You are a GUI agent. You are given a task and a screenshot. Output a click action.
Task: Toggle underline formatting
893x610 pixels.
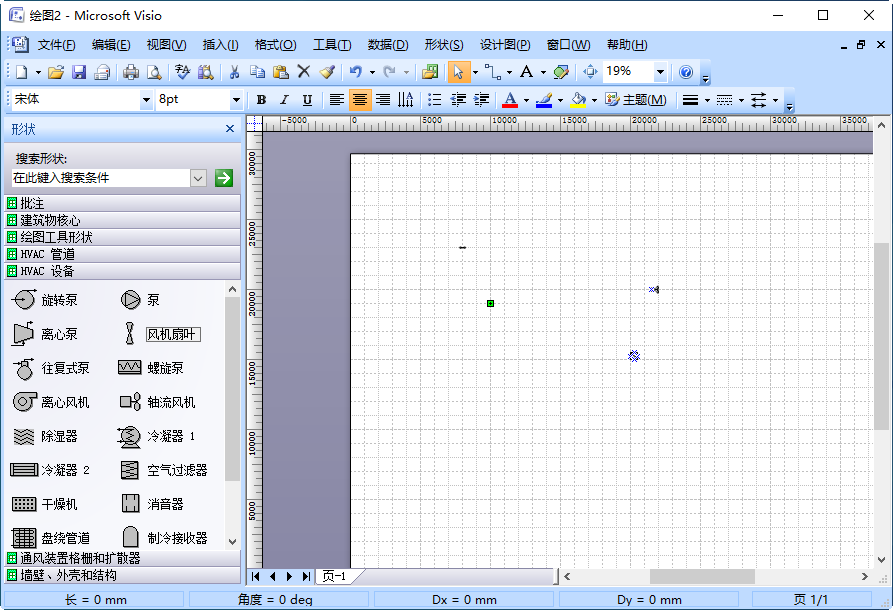pos(307,100)
